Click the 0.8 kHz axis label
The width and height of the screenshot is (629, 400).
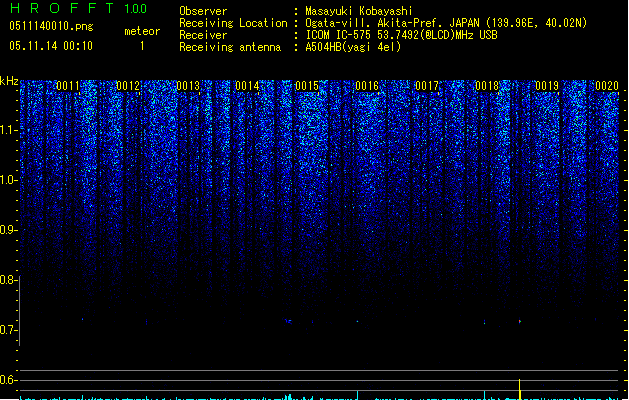(x=8, y=280)
